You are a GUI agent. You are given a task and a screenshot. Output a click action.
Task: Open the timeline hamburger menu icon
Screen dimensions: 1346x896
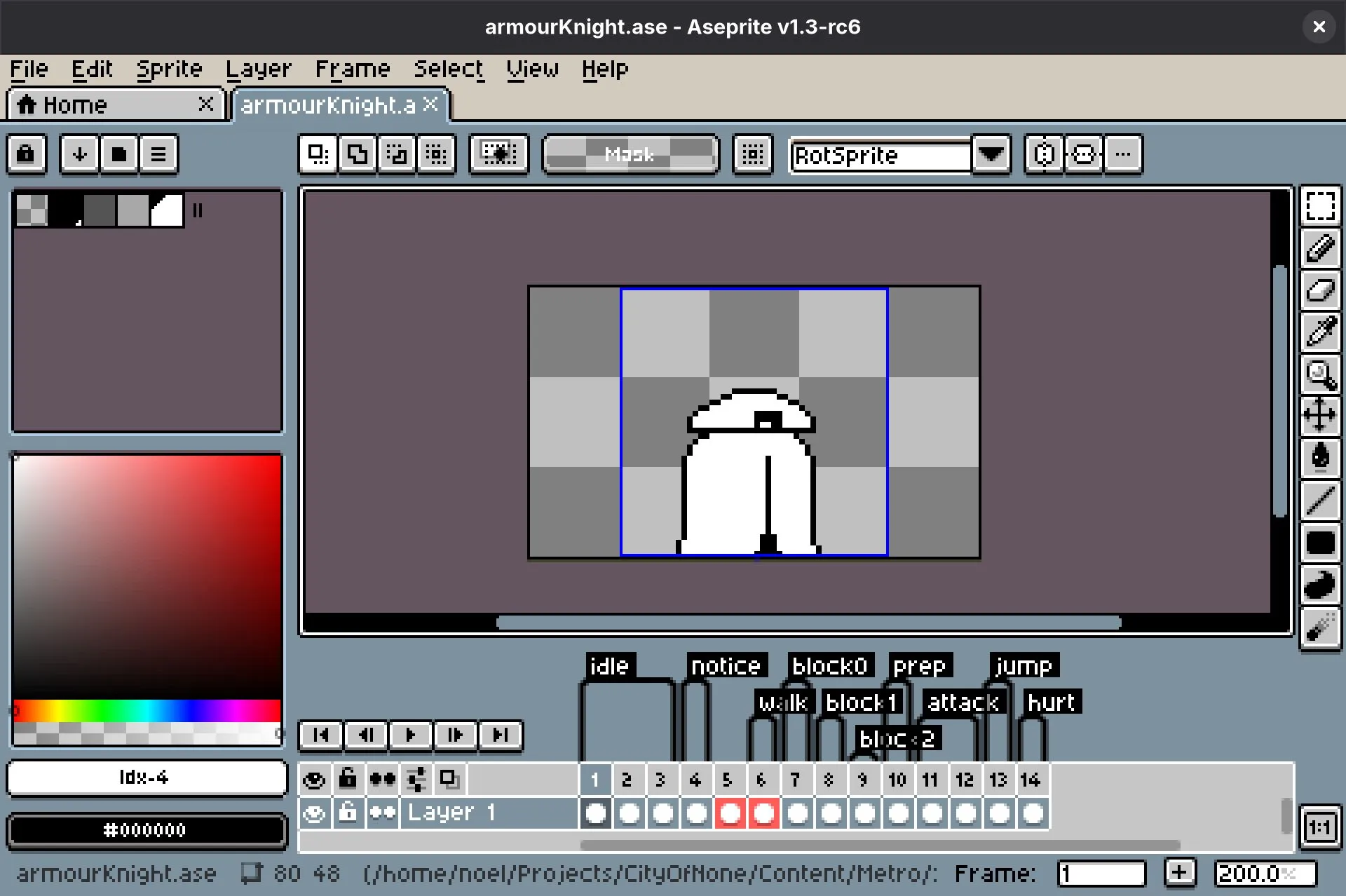tap(159, 154)
